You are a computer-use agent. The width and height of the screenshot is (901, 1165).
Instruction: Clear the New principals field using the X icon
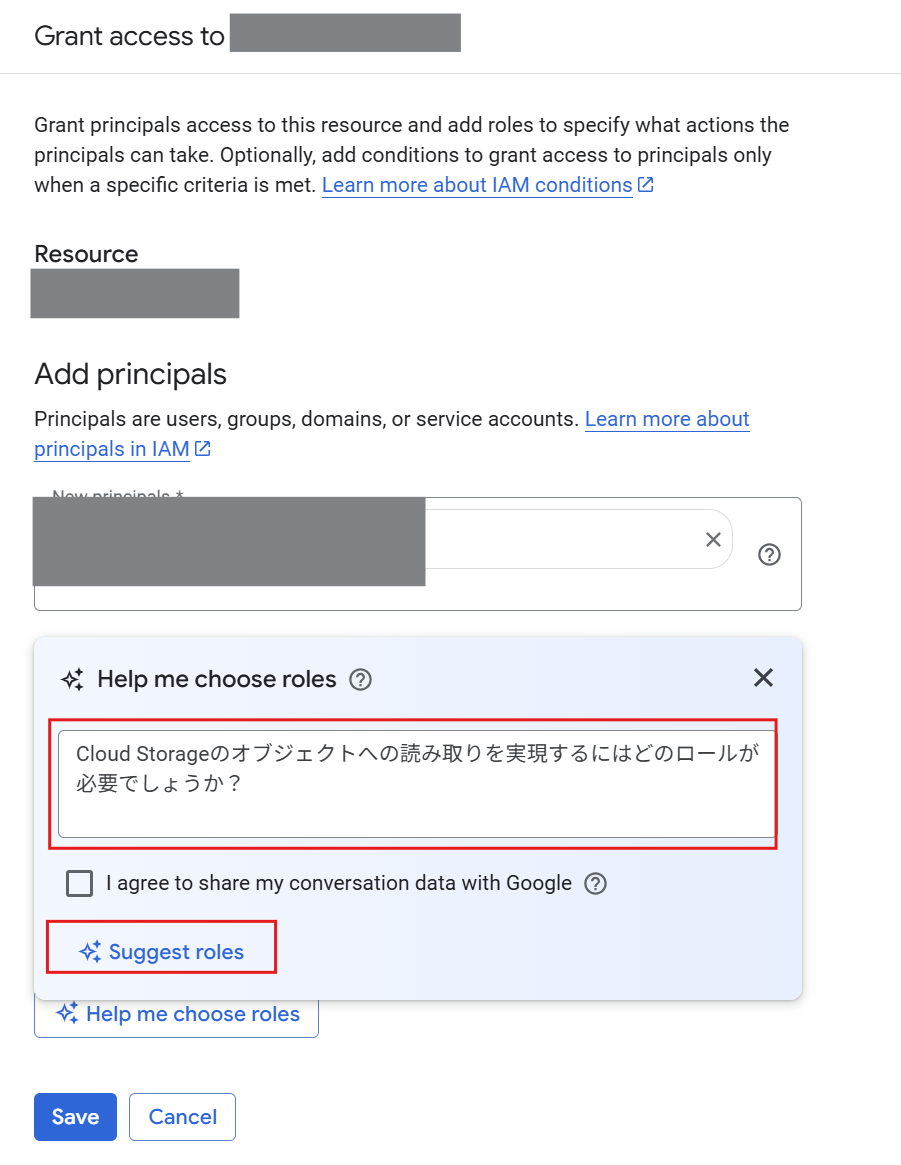pyautogui.click(x=713, y=539)
